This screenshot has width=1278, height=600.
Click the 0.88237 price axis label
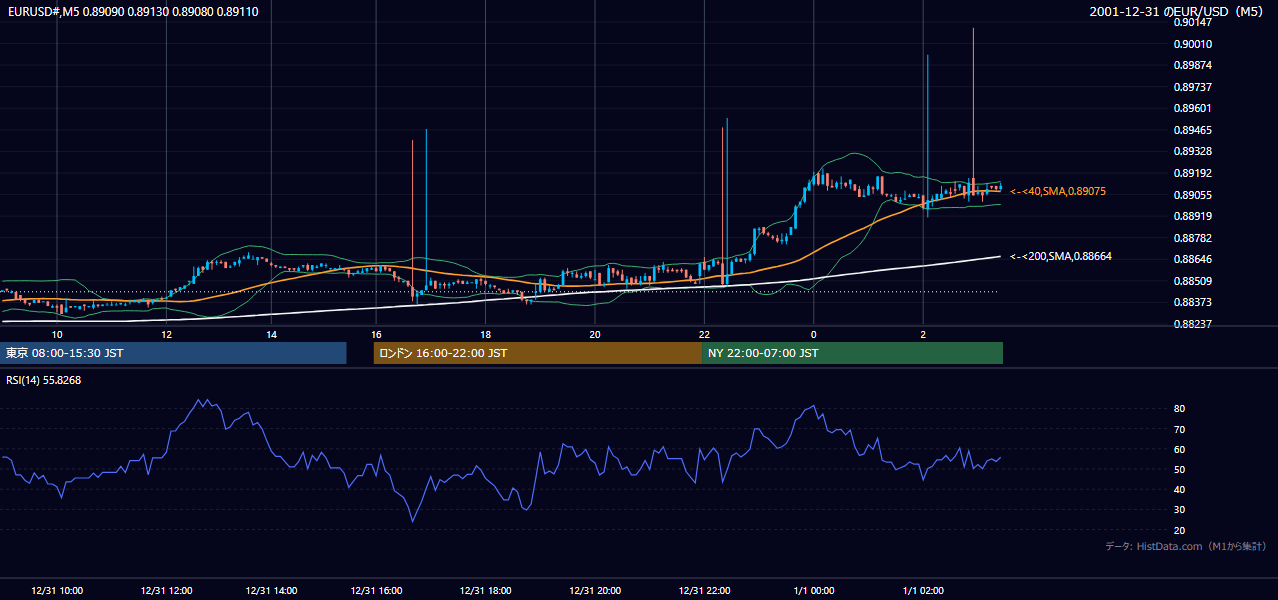tap(1192, 324)
